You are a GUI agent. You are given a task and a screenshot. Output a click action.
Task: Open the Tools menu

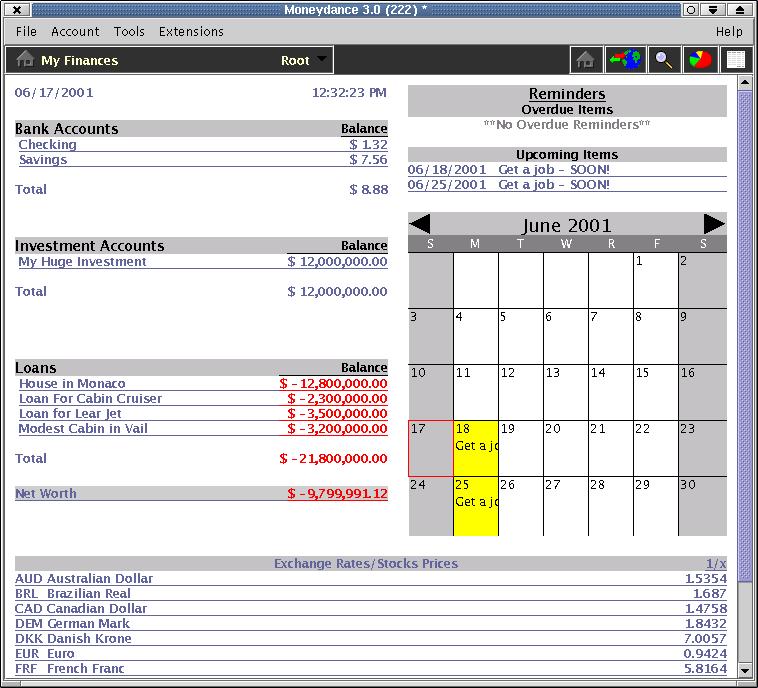129,31
